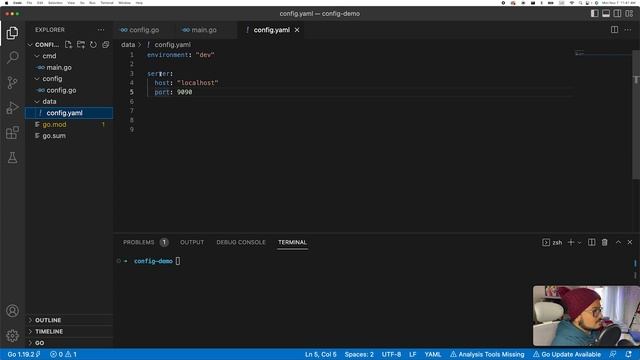Change end of line sequence LF
Image resolution: width=640 pixels, height=360 pixels.
pyautogui.click(x=413, y=354)
